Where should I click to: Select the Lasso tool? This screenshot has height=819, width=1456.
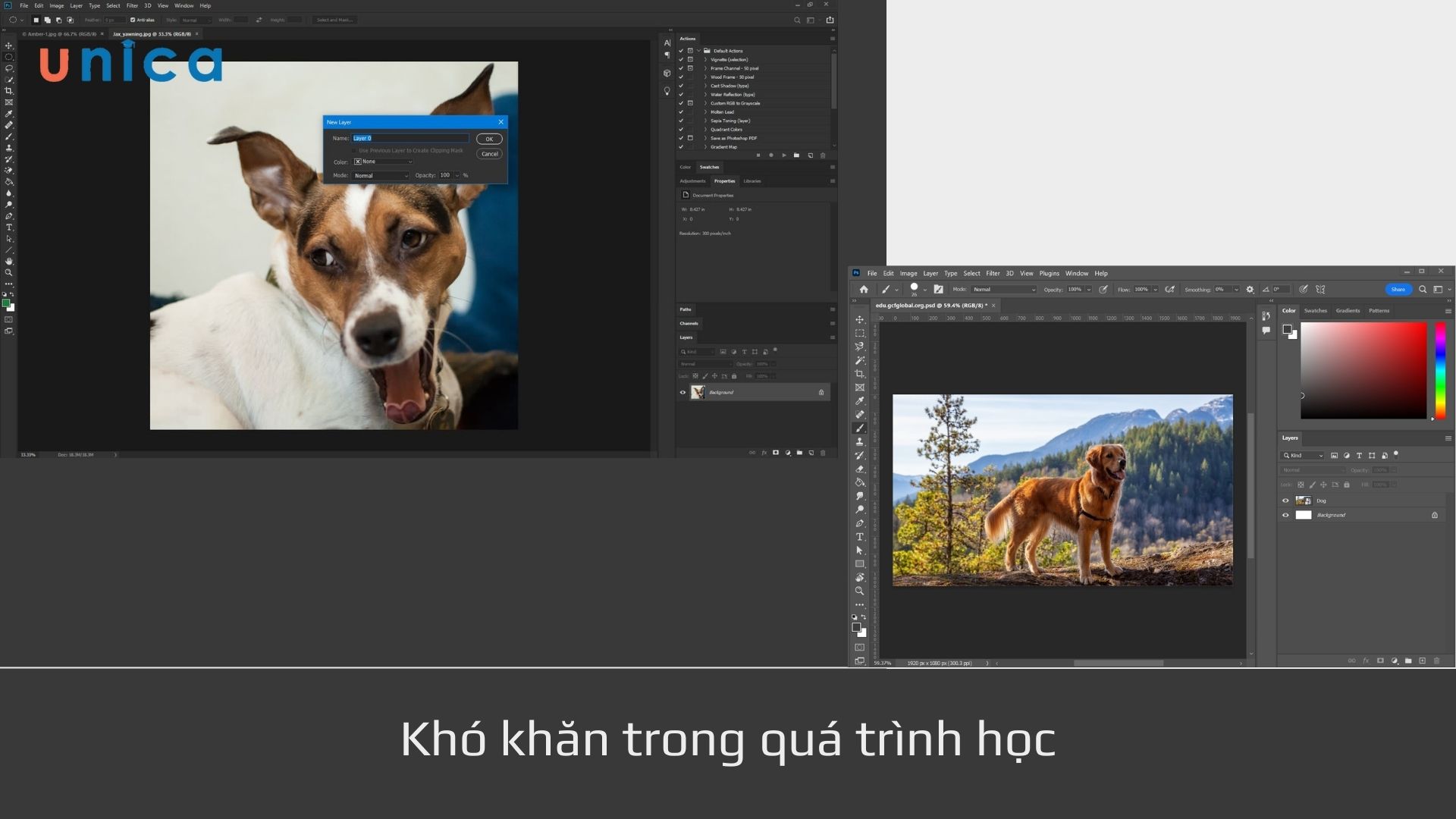tap(860, 347)
